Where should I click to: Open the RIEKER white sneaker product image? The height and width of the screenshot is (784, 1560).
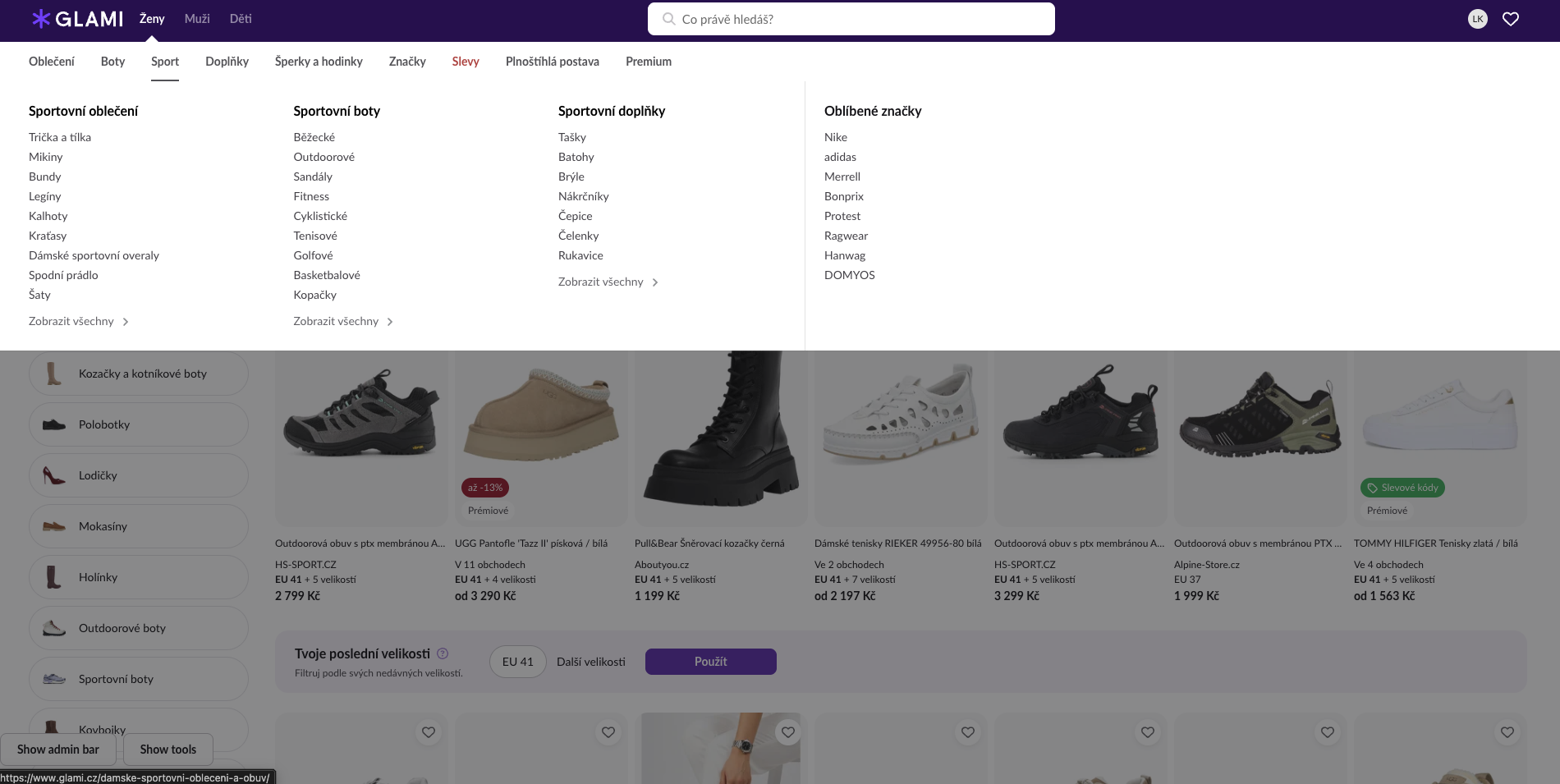coord(902,438)
